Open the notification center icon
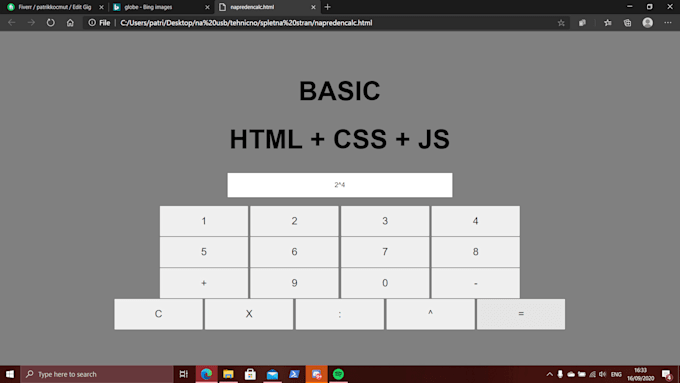The image size is (680, 383). pyautogui.click(x=667, y=374)
